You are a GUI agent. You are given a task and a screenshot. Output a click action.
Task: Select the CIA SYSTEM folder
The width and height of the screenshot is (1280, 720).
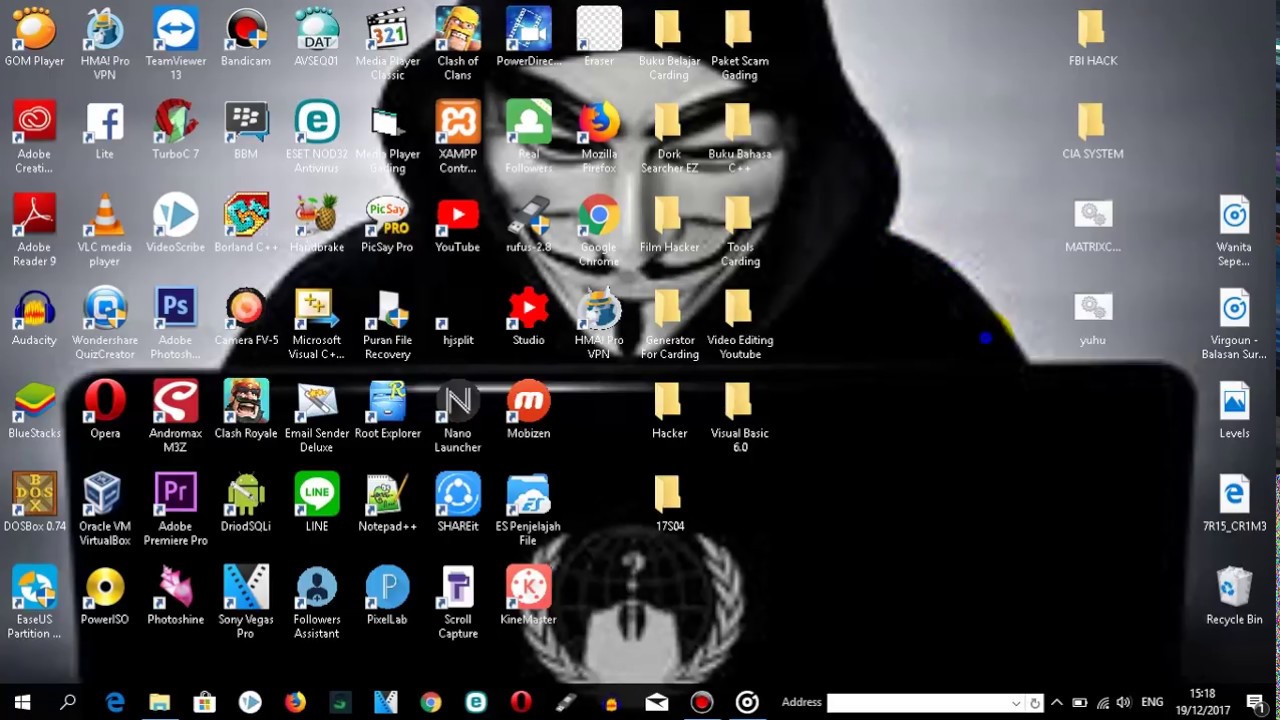(x=1092, y=130)
